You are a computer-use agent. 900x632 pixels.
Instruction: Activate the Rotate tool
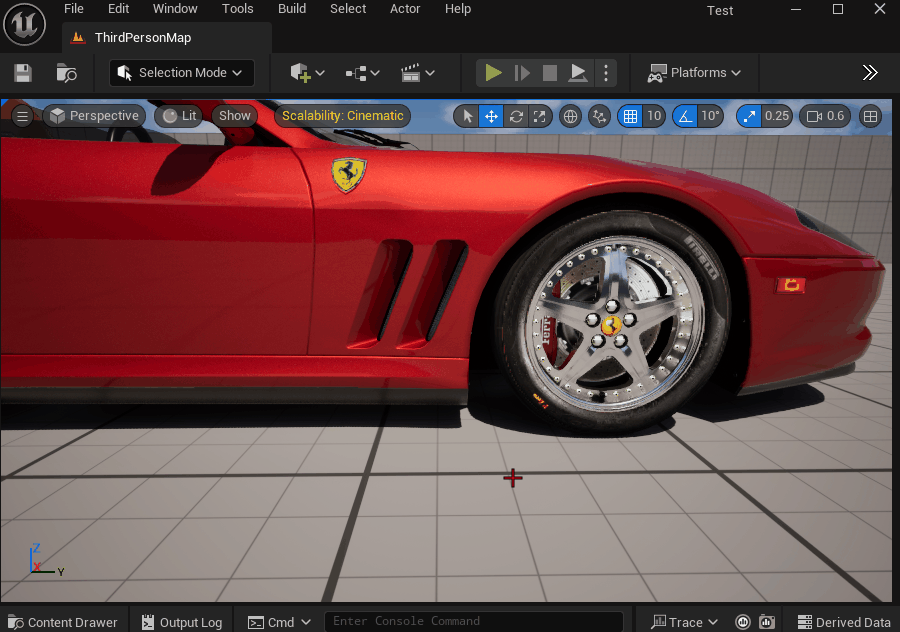[x=516, y=117]
